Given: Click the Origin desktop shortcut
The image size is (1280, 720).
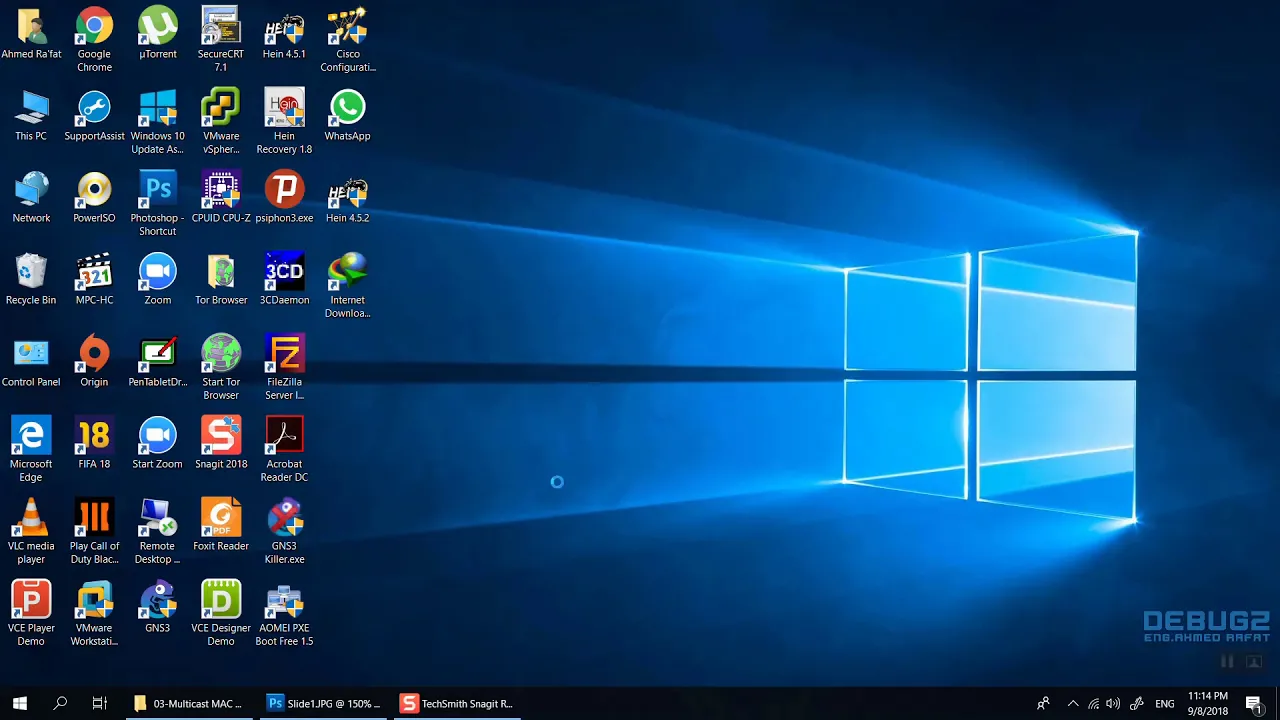Looking at the screenshot, I should click(x=94, y=361).
